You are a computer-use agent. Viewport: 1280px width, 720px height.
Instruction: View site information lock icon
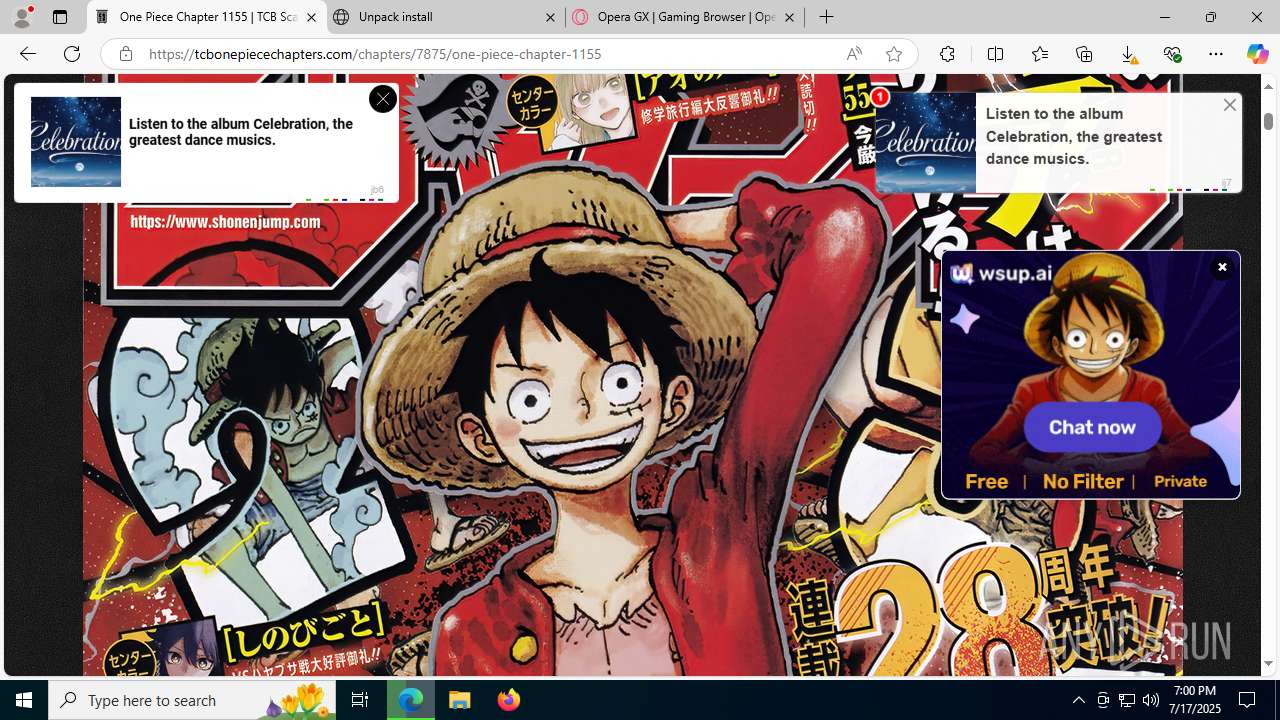(x=125, y=54)
